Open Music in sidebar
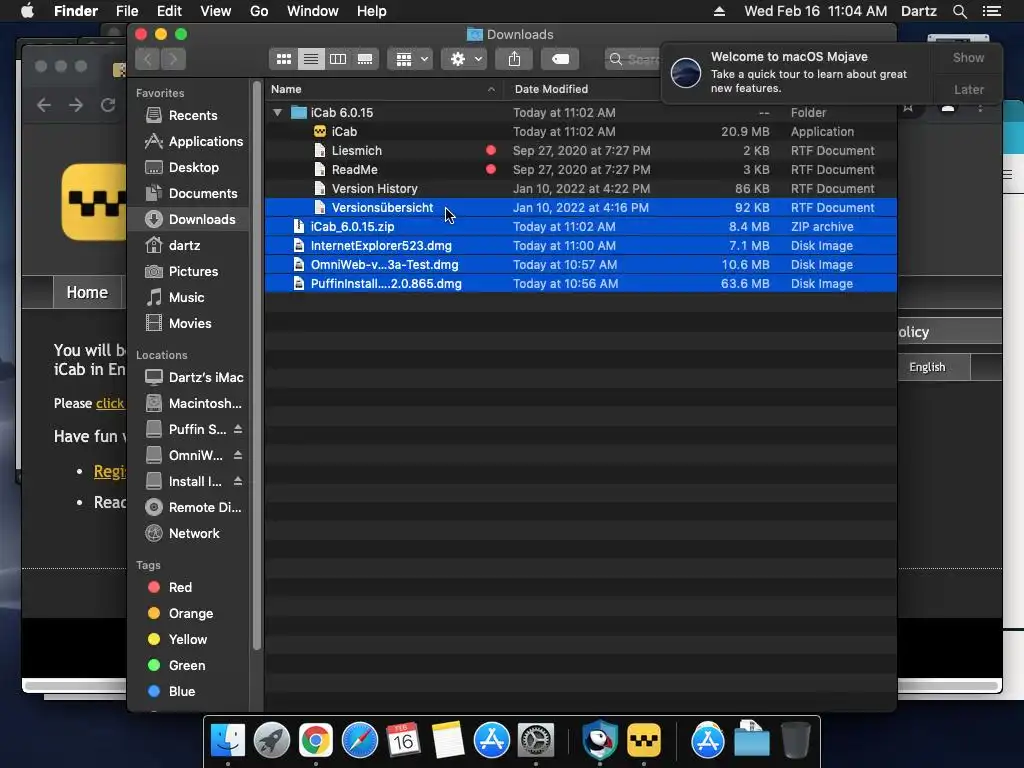Image resolution: width=1024 pixels, height=768 pixels. 186,297
